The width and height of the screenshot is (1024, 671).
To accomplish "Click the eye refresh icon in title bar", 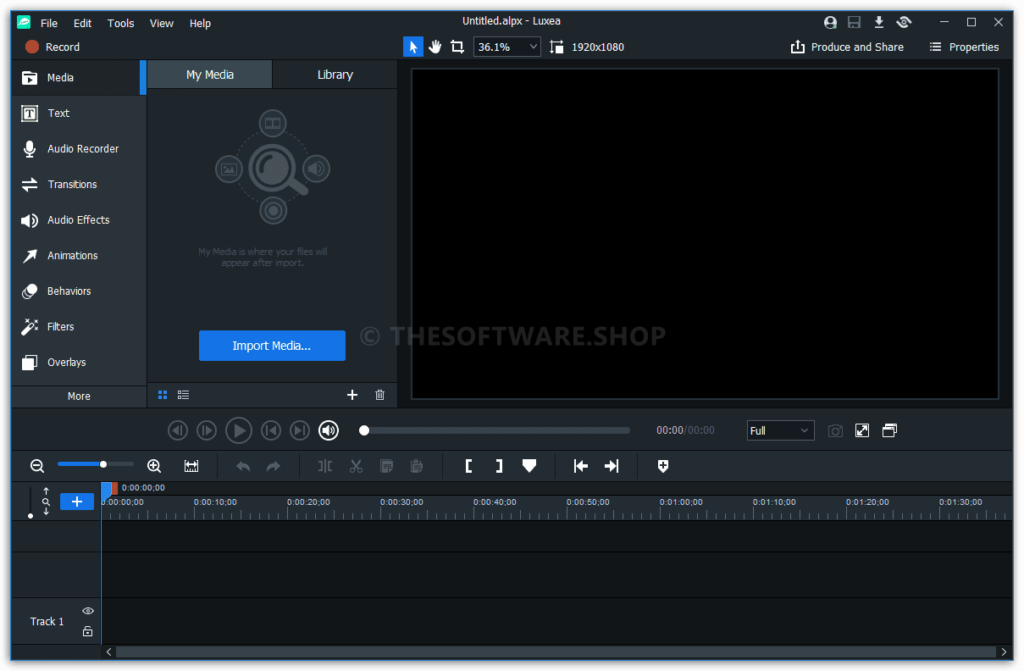I will coord(904,22).
